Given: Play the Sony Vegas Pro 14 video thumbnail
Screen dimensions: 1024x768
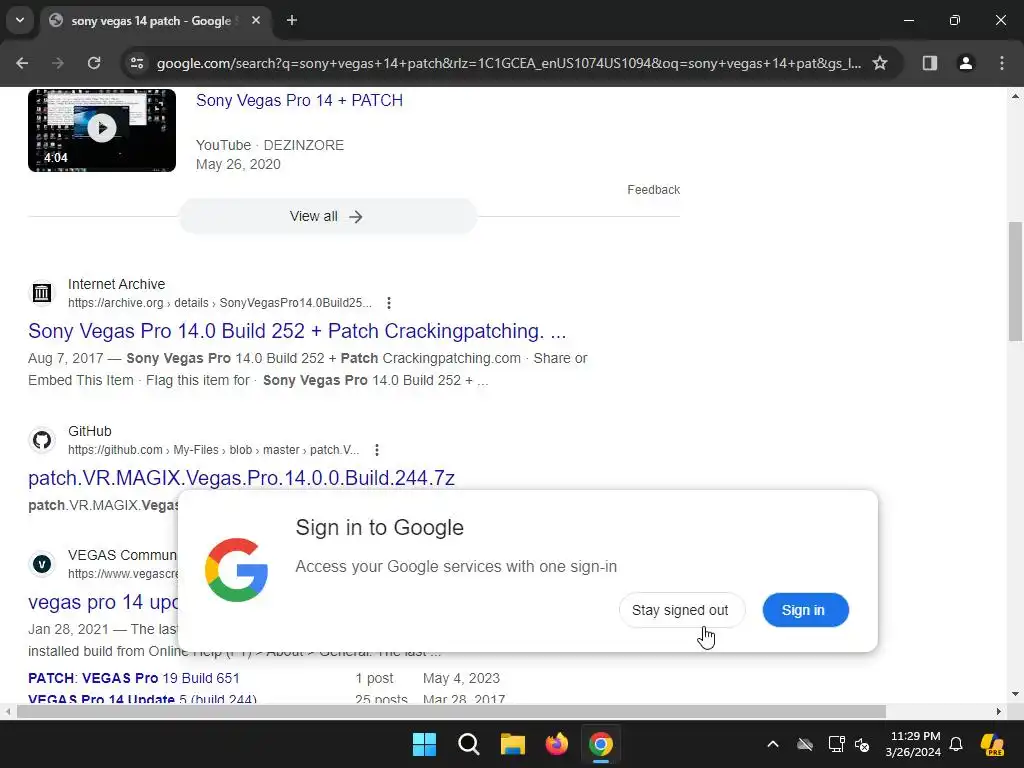Looking at the screenshot, I should 102,130.
